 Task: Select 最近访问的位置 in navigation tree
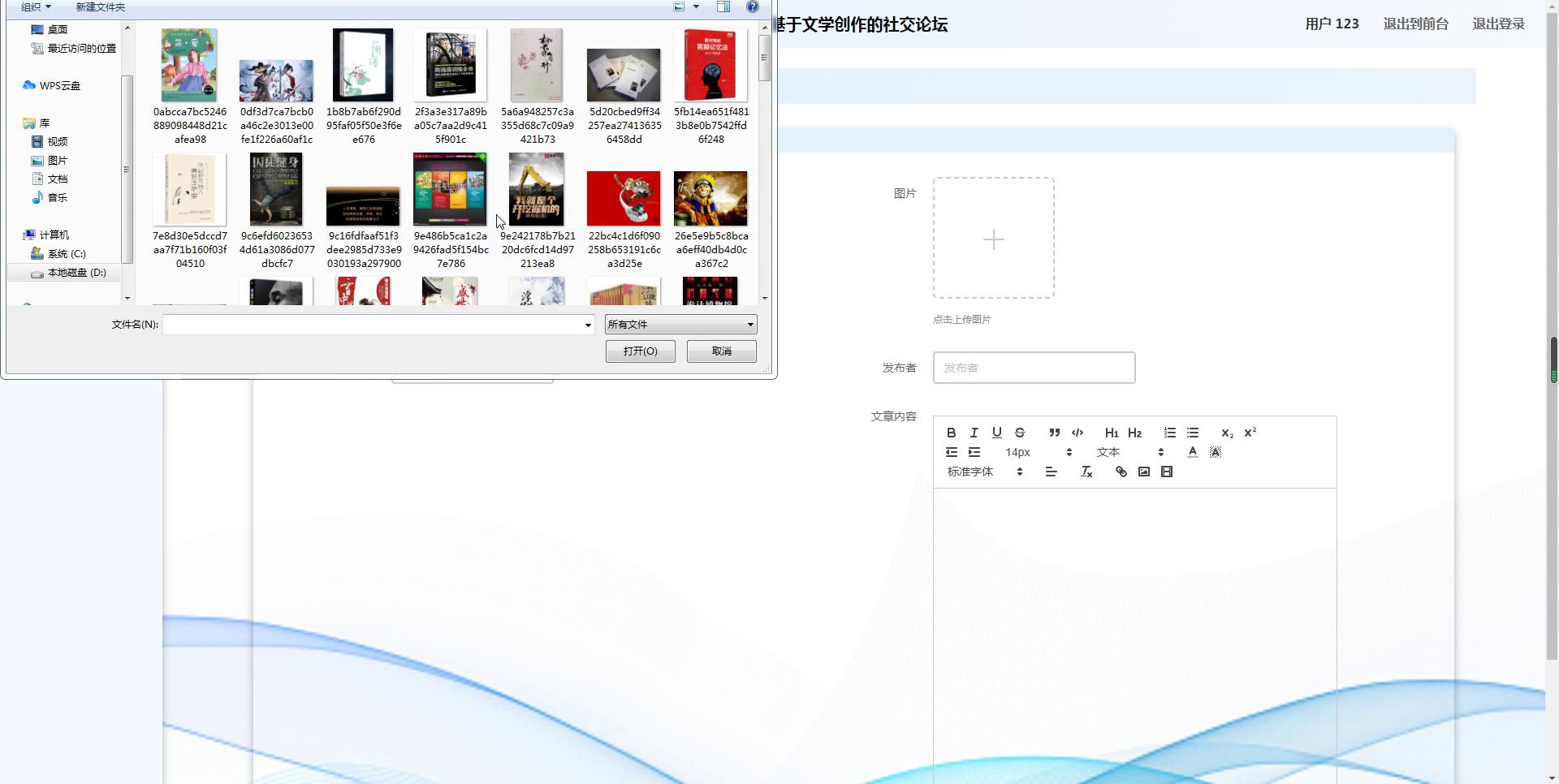click(73, 48)
